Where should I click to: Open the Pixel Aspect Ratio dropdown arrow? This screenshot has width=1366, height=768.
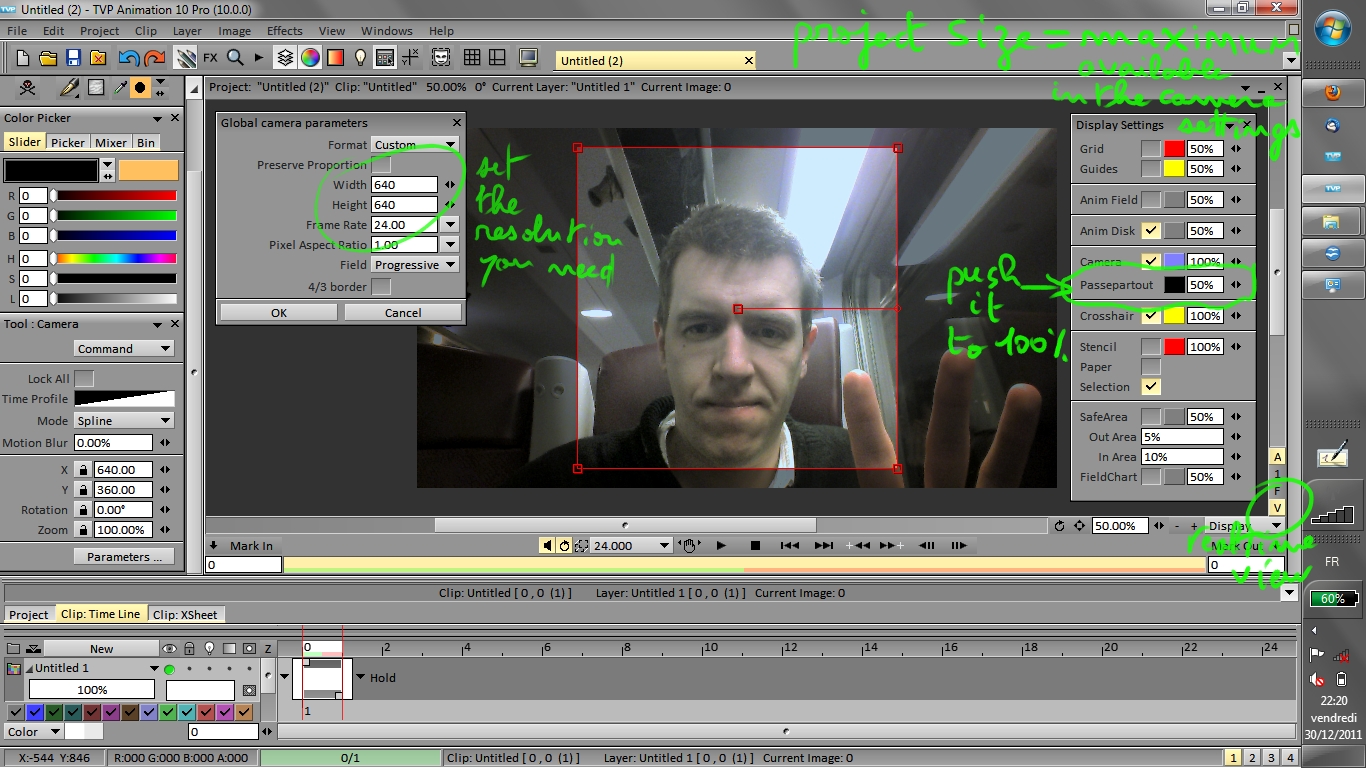coord(450,244)
